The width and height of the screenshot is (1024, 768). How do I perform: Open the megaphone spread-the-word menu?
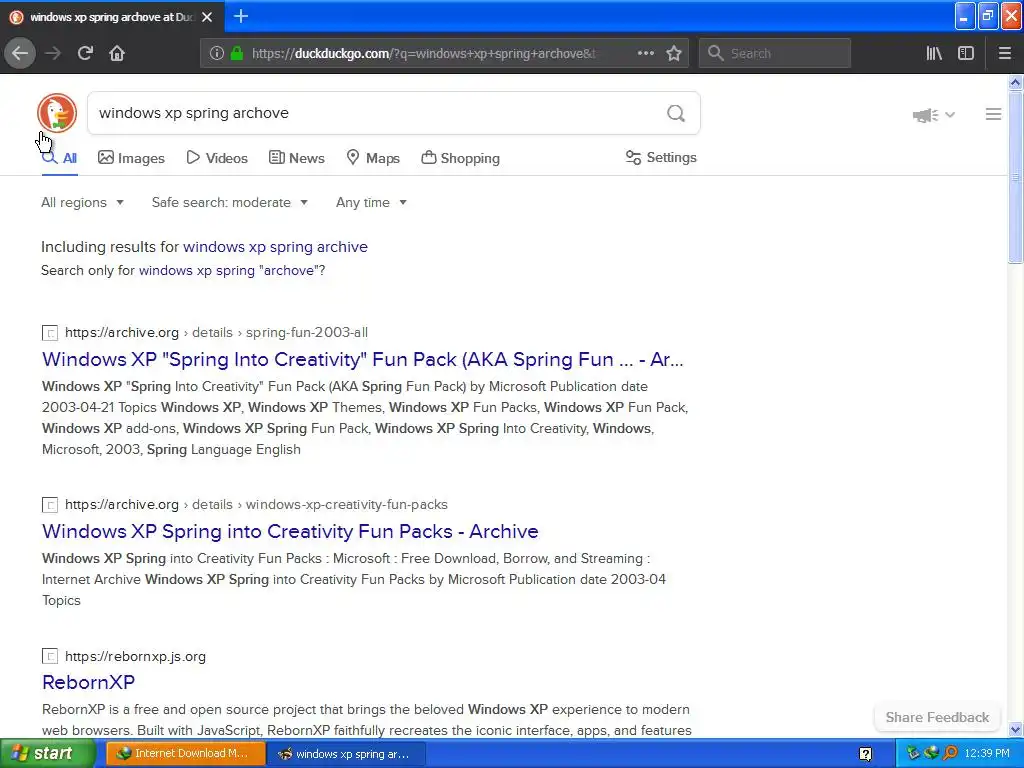coord(934,115)
